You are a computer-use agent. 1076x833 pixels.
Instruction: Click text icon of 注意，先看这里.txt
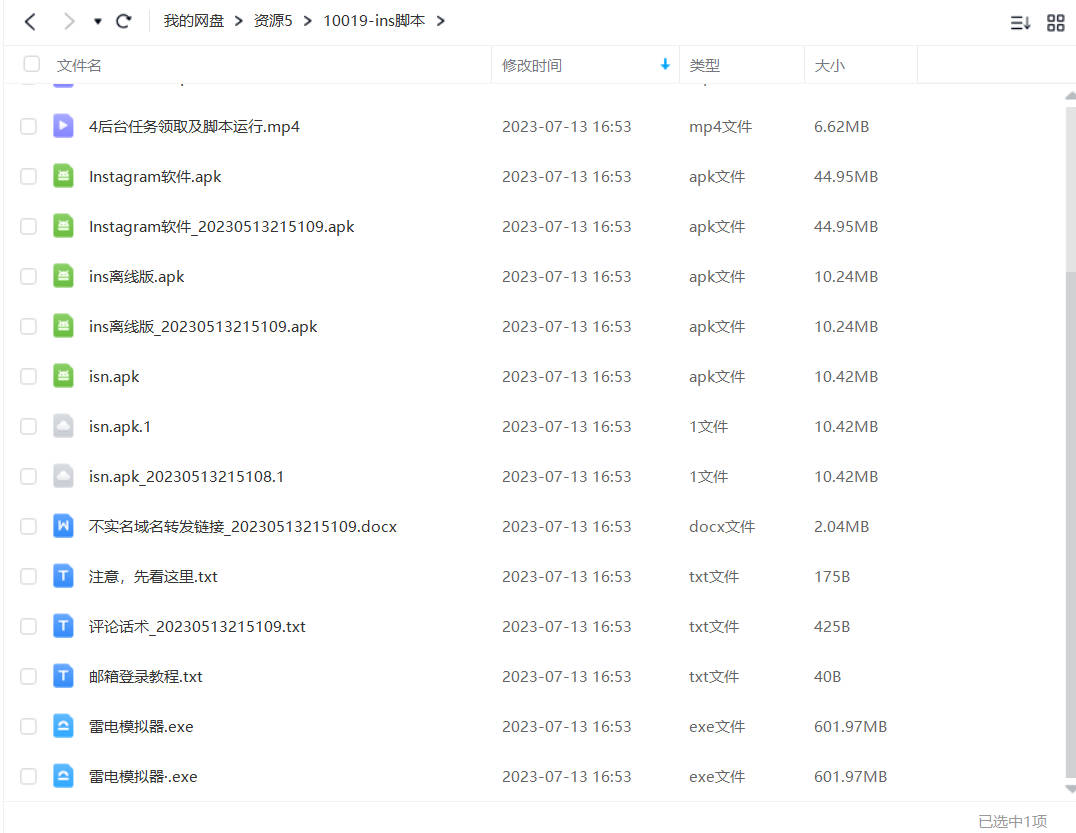[63, 576]
